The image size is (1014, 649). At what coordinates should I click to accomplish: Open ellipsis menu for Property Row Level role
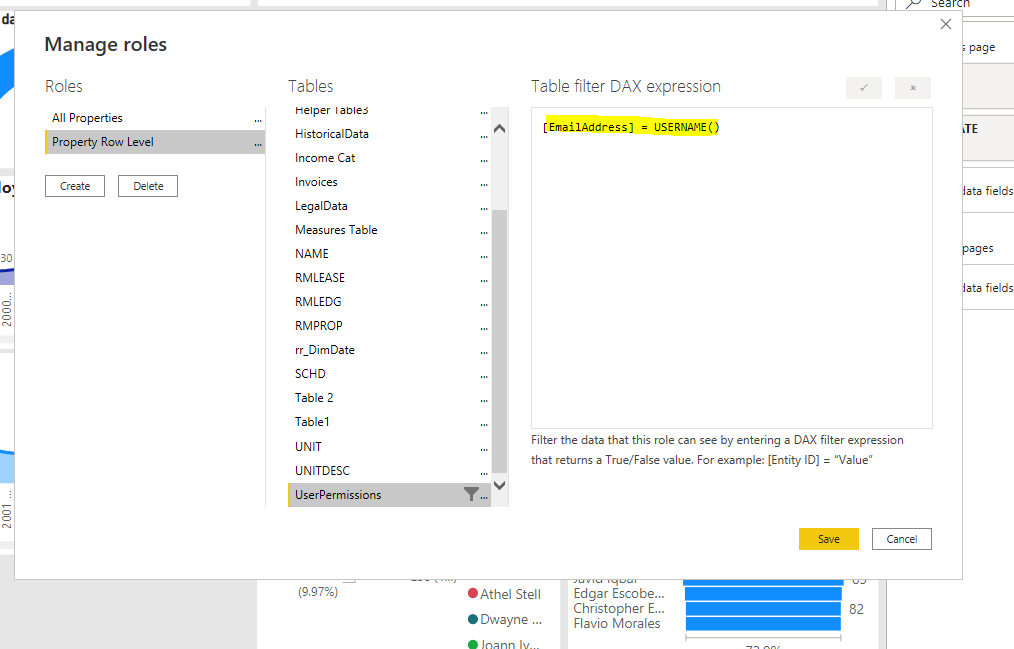pos(258,144)
